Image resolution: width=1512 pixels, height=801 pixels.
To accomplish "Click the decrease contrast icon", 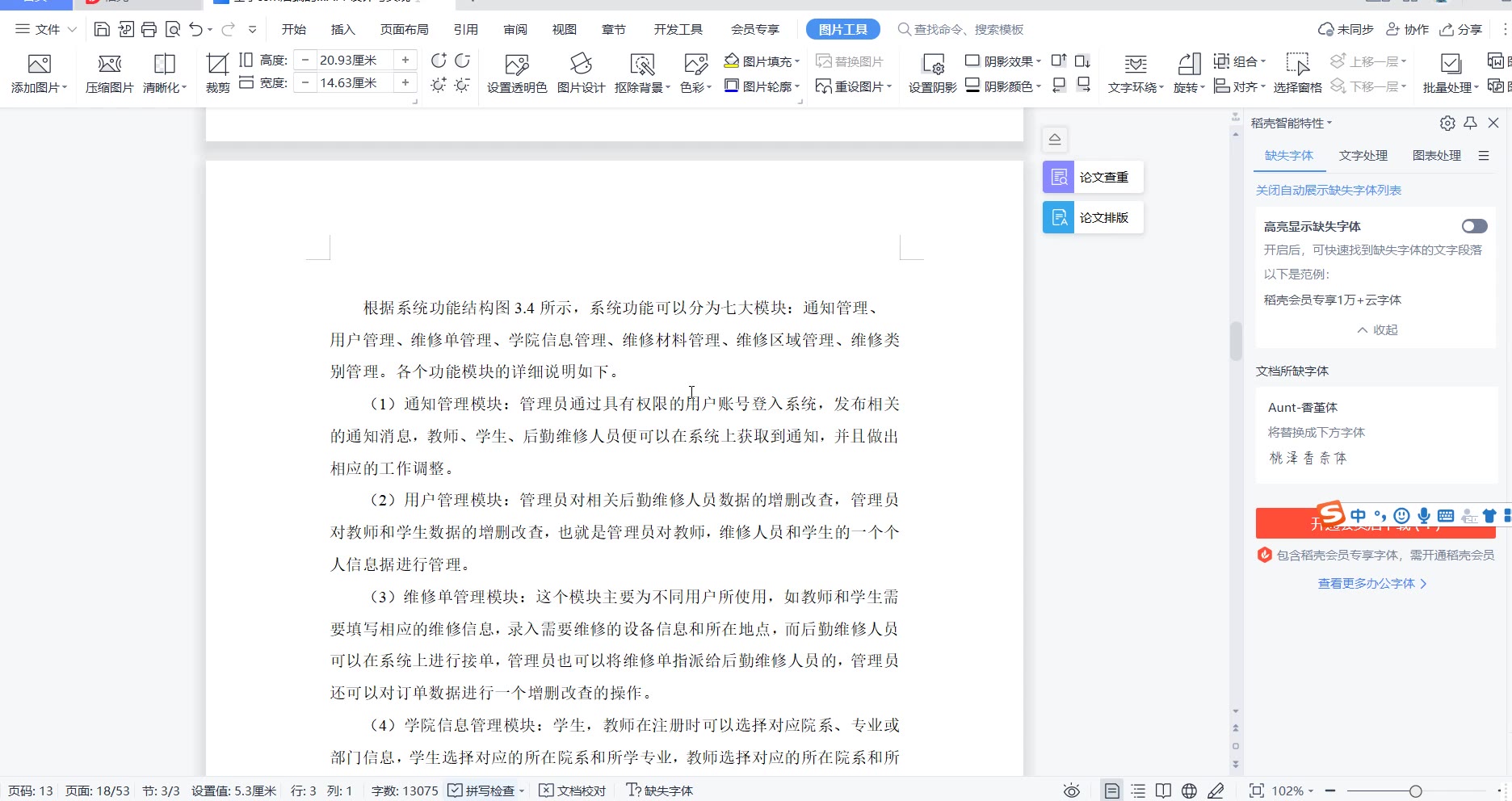I will coord(463,61).
